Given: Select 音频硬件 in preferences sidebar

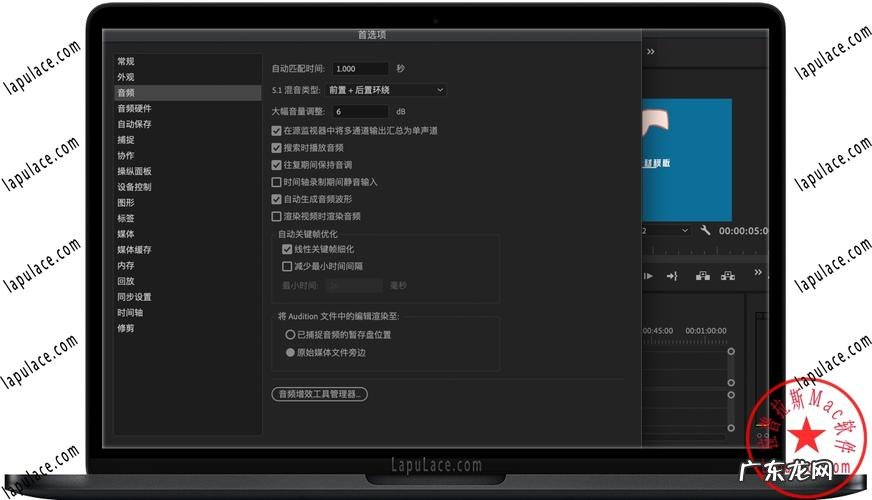Looking at the screenshot, I should point(134,108).
